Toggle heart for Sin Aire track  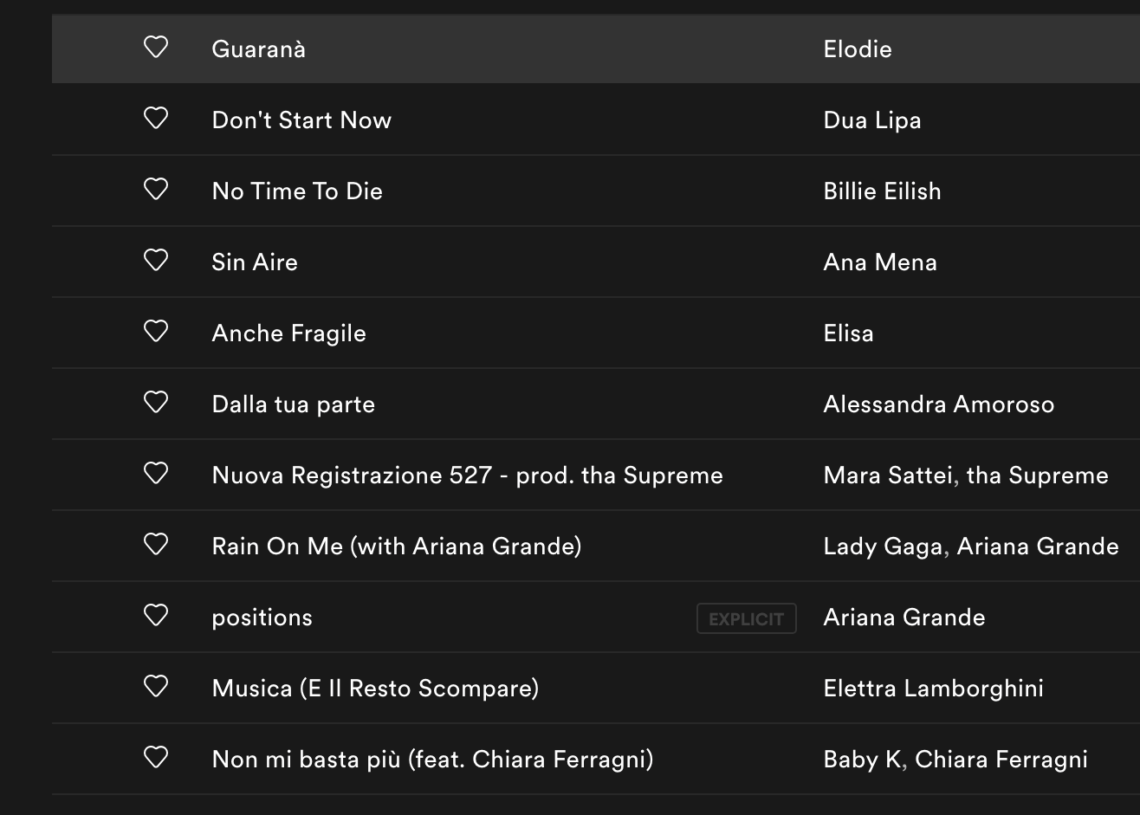click(x=154, y=261)
